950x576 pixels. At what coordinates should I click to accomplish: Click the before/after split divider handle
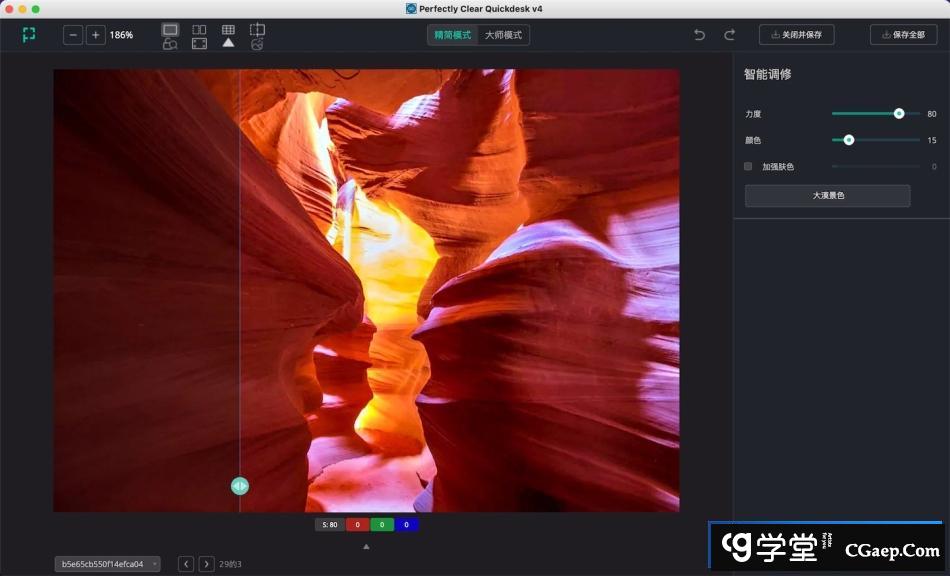[239, 486]
